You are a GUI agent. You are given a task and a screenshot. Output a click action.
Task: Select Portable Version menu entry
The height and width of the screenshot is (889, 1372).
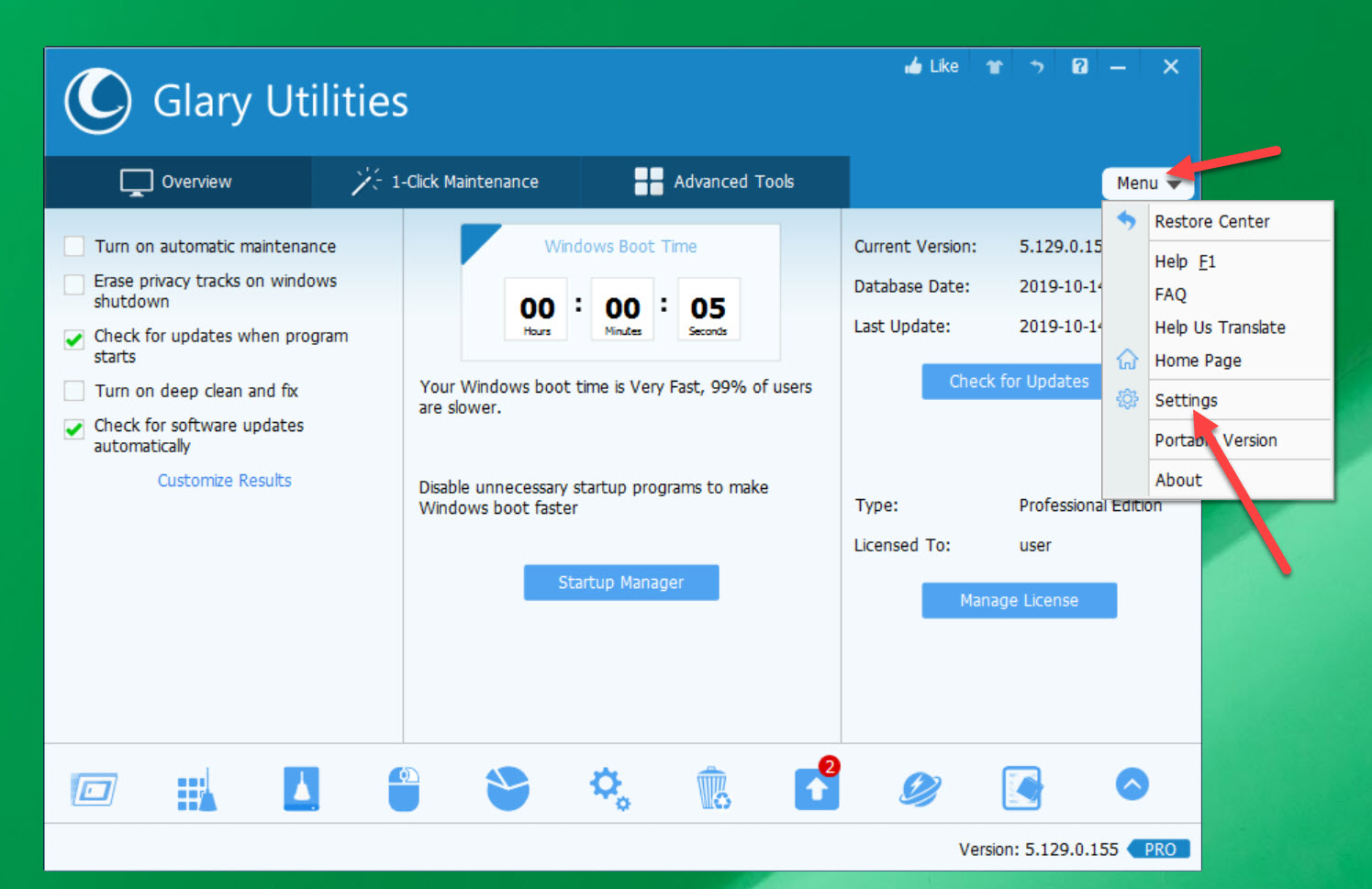[1216, 440]
